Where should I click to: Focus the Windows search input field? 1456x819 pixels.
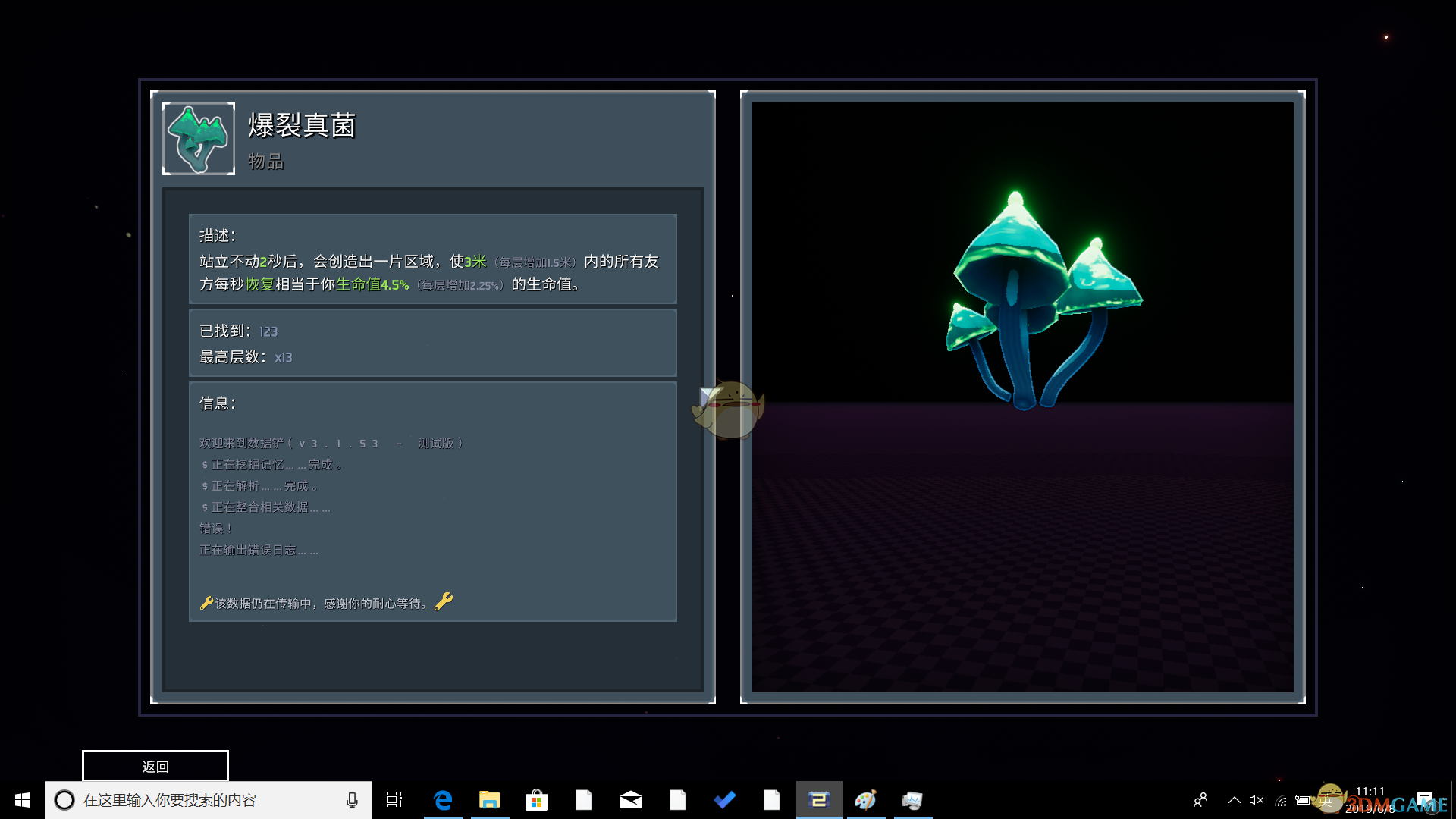[x=209, y=800]
